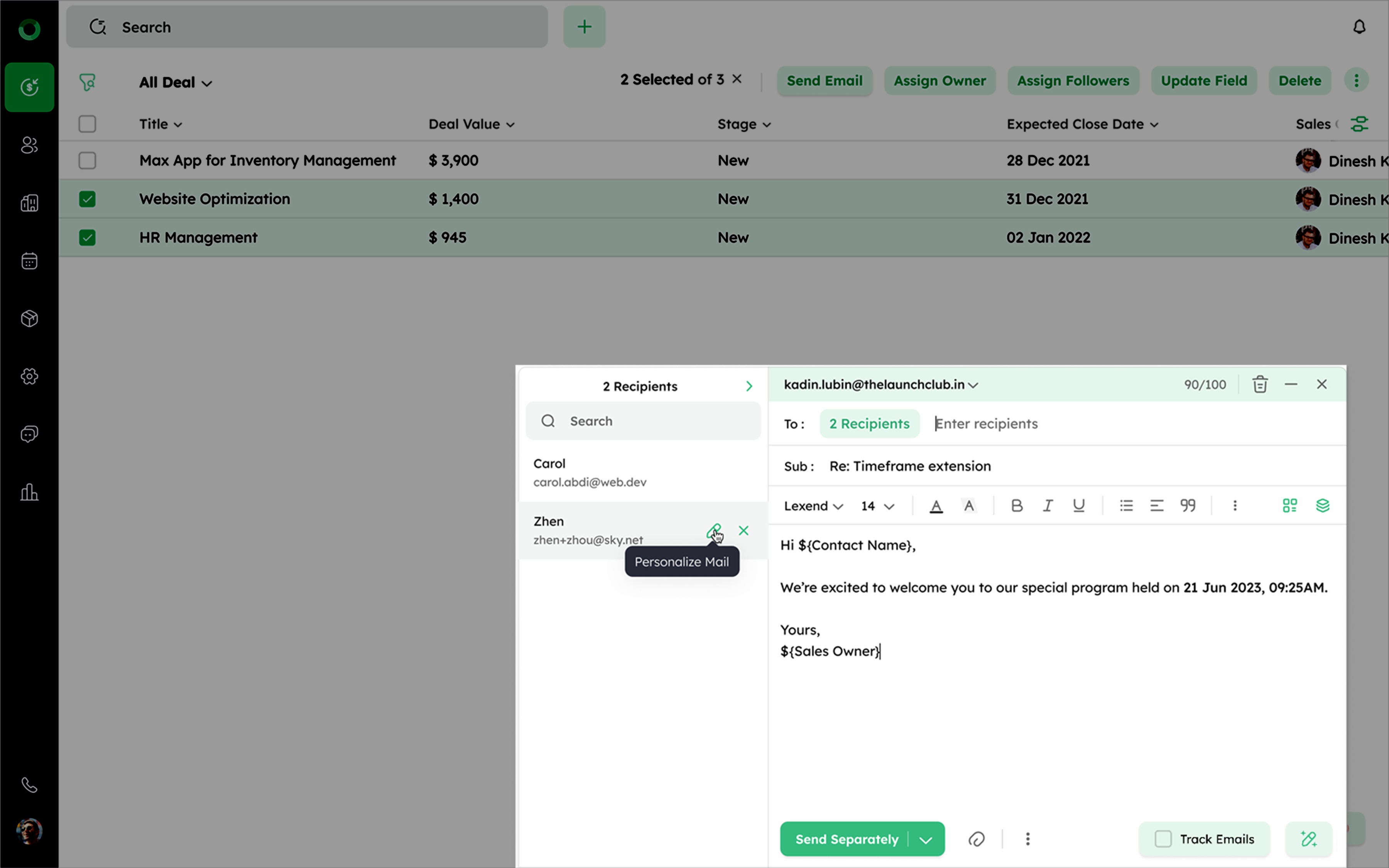Image resolution: width=1389 pixels, height=868 pixels.
Task: Toggle bold formatting in email editor
Action: [1017, 505]
